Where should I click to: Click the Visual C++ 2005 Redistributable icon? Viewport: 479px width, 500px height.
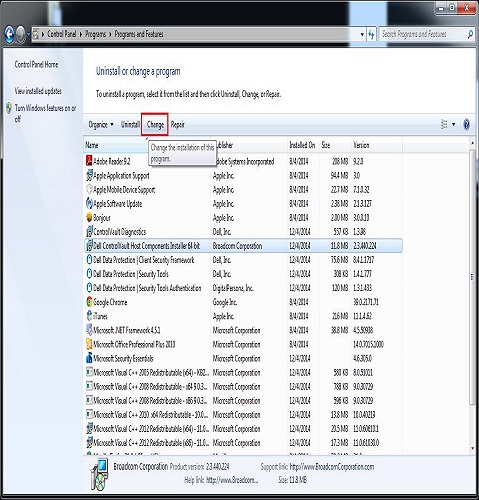click(x=89, y=372)
